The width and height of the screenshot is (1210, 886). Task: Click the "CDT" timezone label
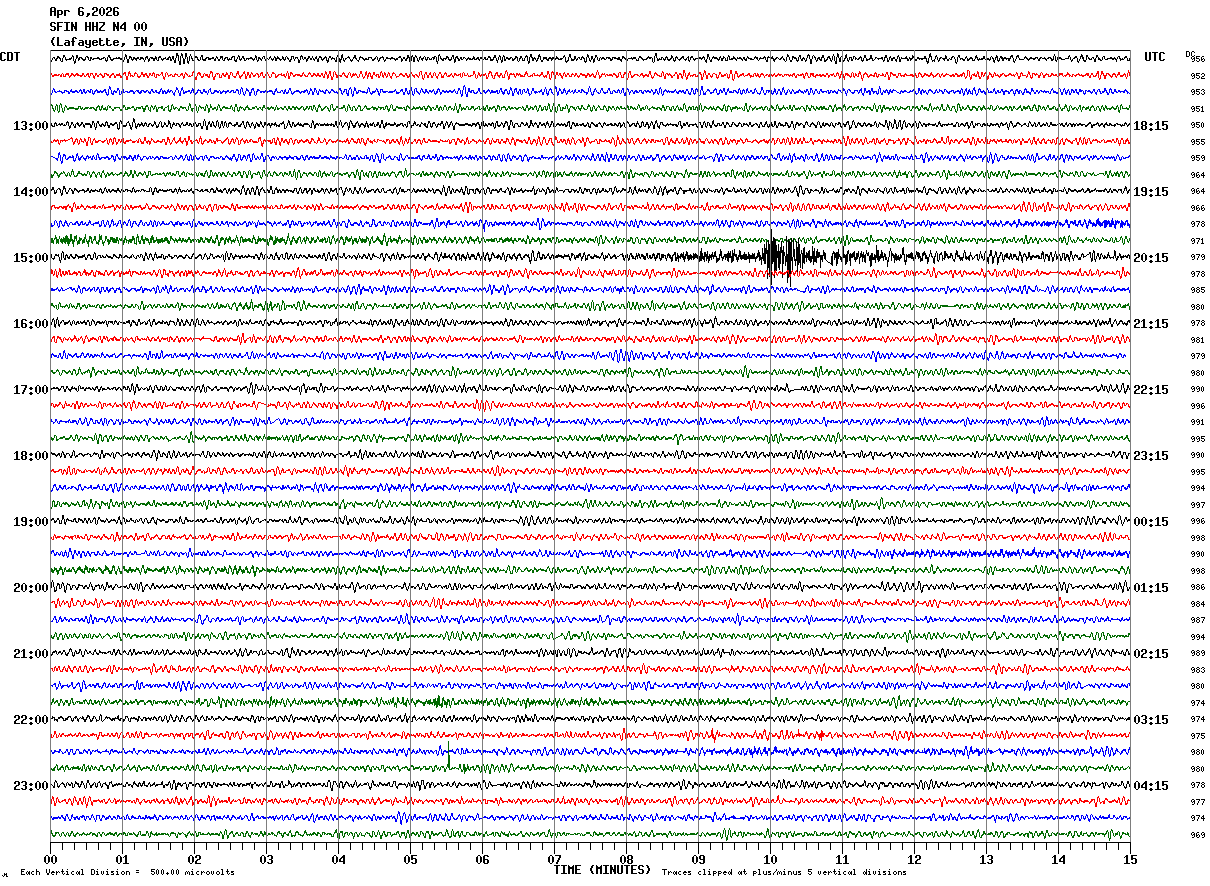(x=10, y=57)
